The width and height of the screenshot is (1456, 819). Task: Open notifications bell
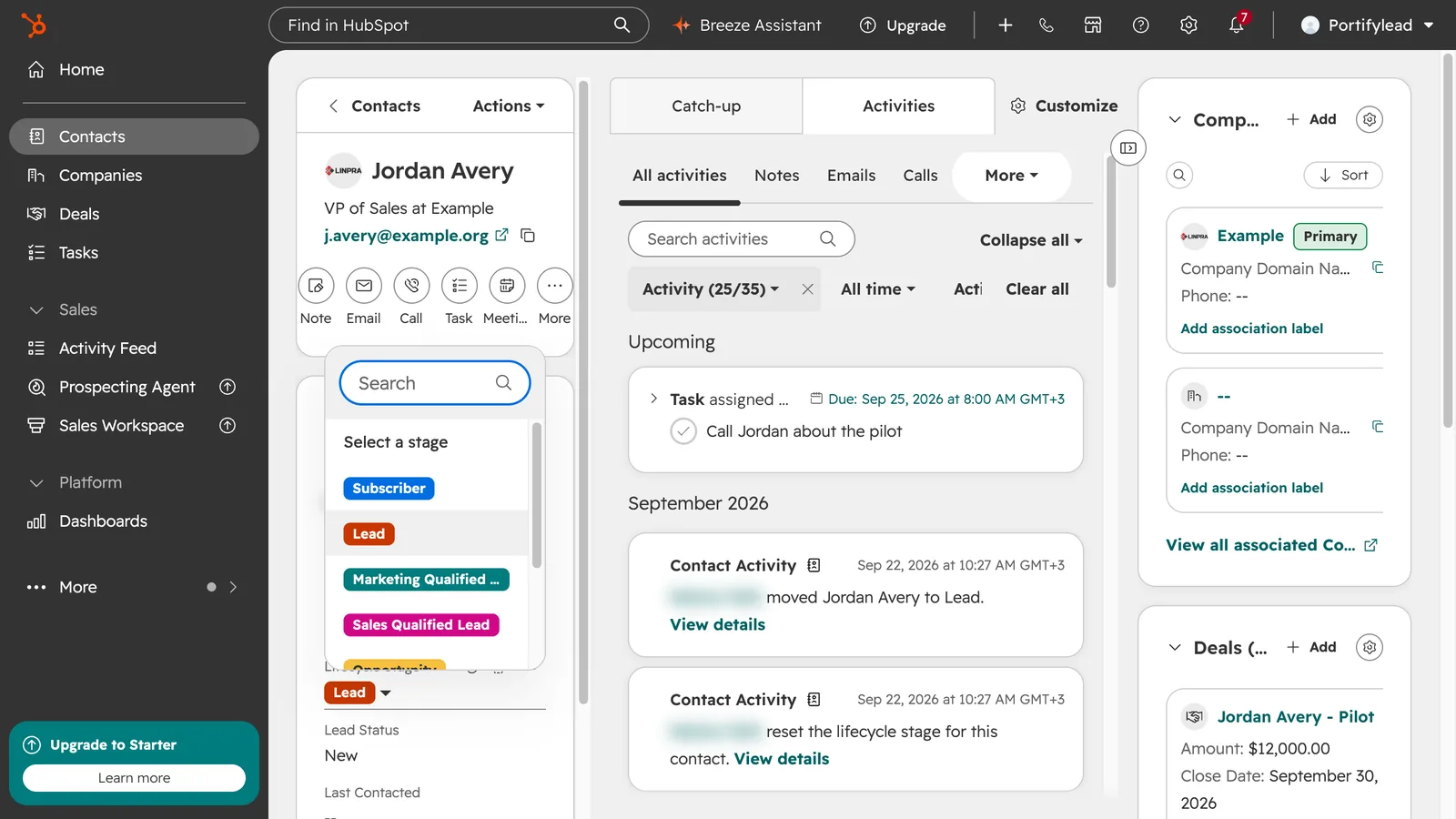(x=1237, y=25)
